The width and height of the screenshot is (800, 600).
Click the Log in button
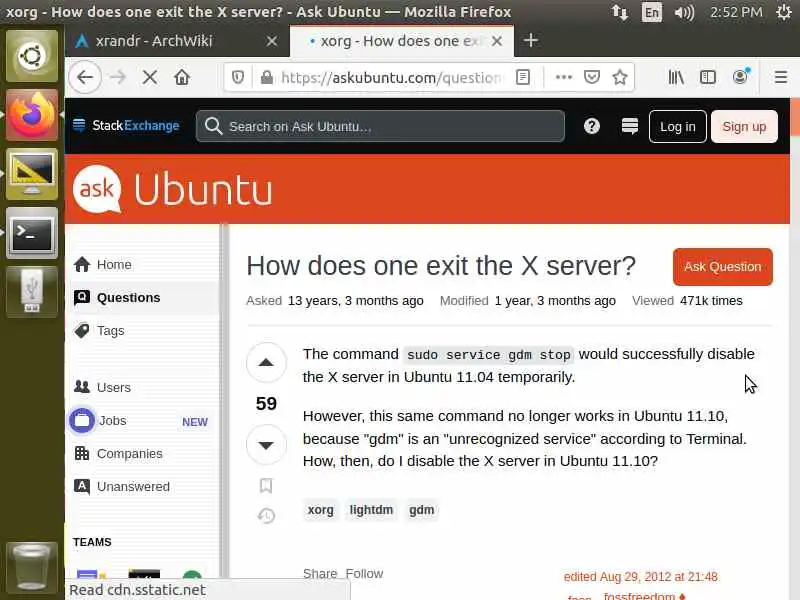678,127
